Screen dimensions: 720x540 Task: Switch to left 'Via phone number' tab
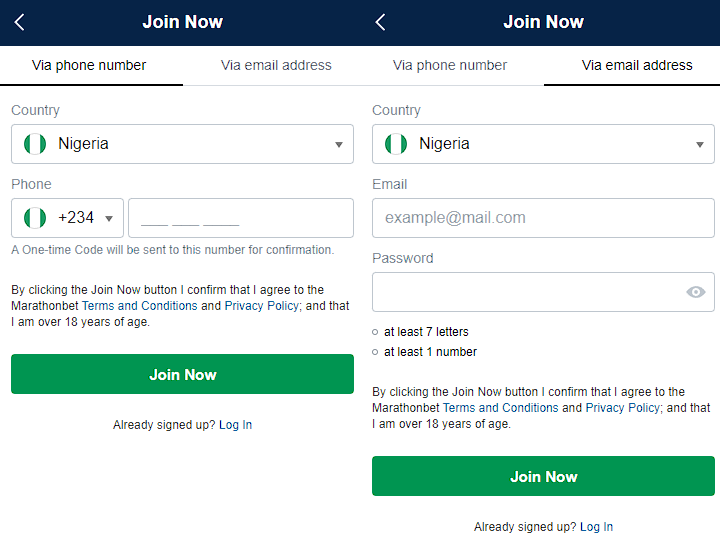(89, 65)
